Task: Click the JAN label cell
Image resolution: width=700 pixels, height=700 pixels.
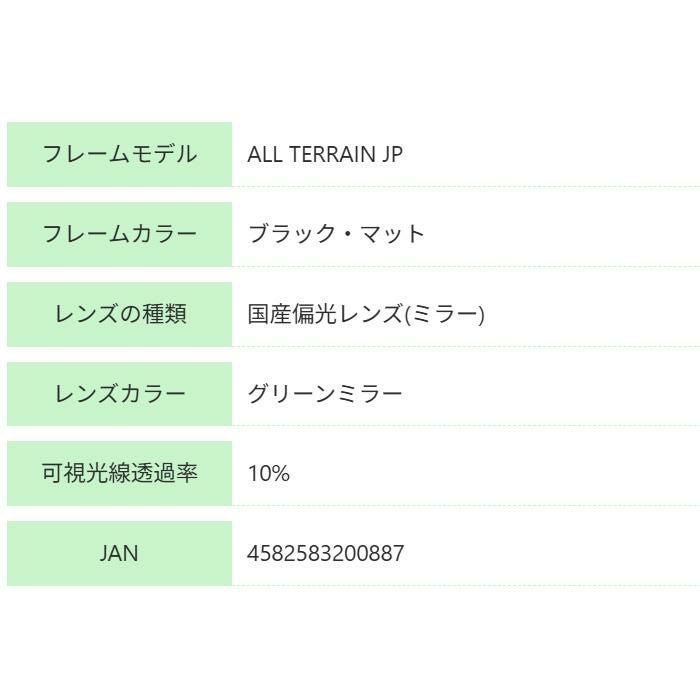Action: 119,553
